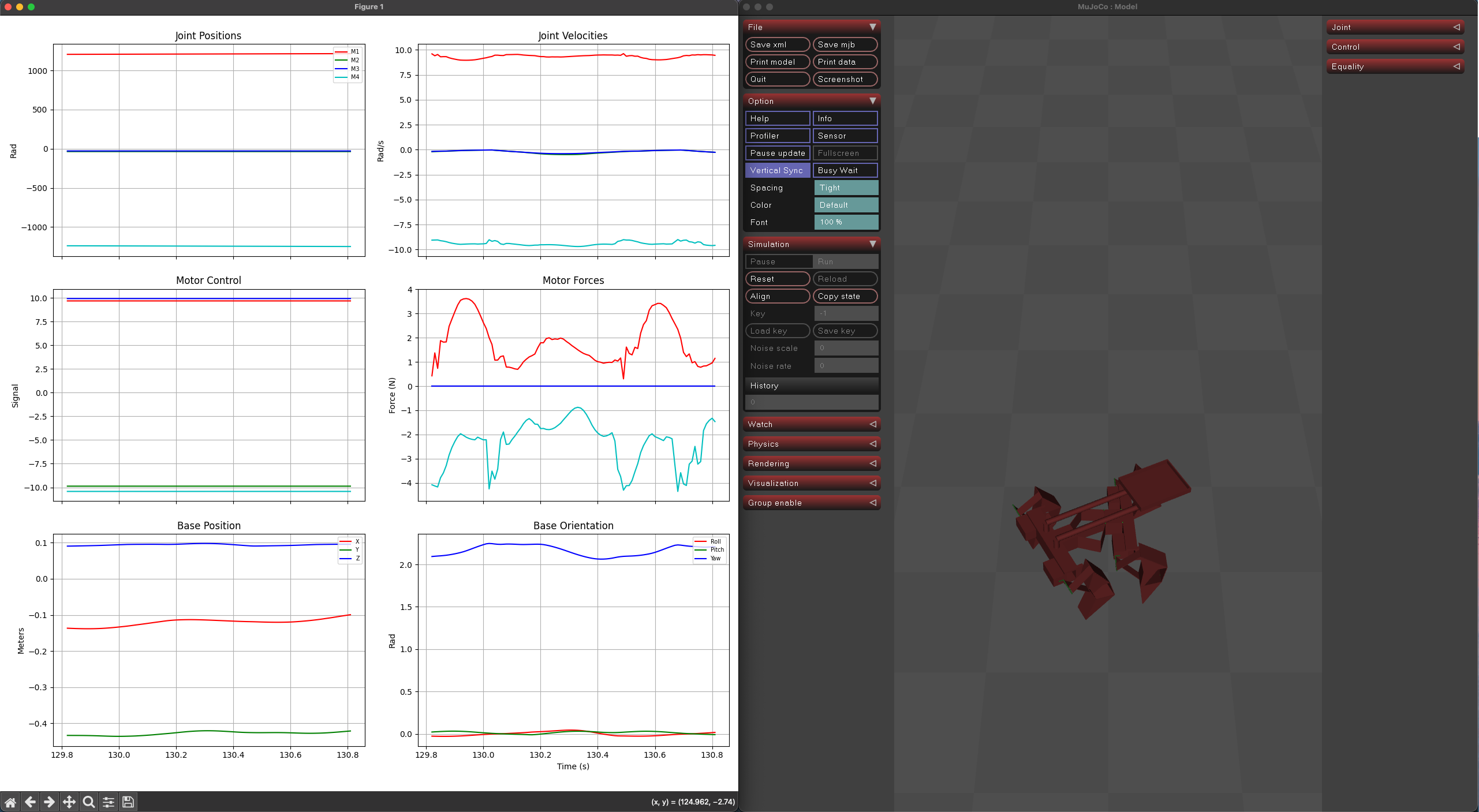The height and width of the screenshot is (812, 1479).
Task: Open the Control panel on the right
Action: click(1395, 47)
